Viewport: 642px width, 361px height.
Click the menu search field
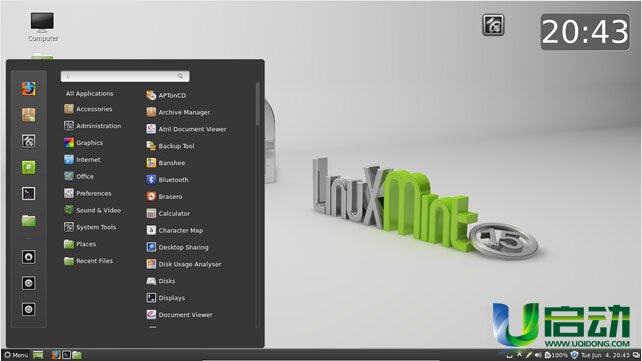click(125, 76)
